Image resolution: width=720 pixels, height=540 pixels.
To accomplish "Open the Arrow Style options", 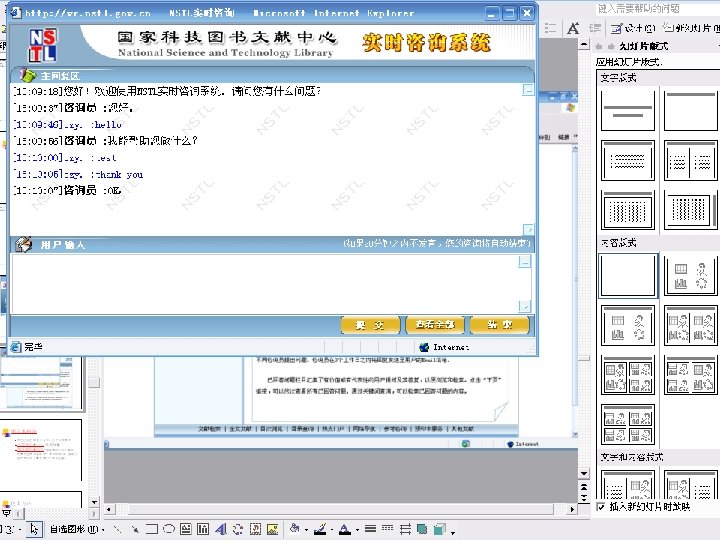I will (x=405, y=529).
